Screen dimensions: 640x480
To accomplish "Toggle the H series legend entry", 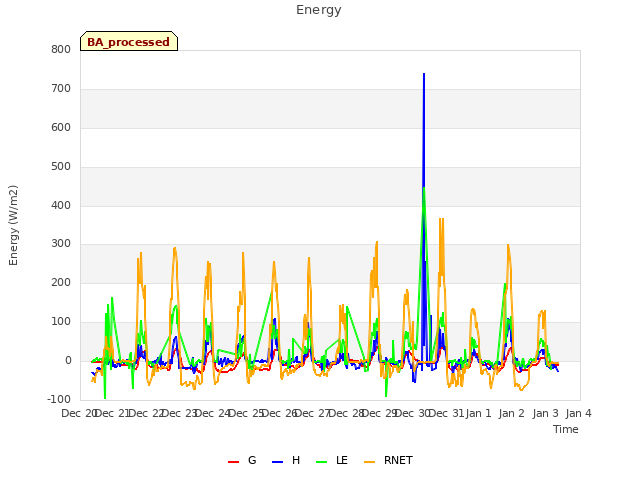I will click(x=286, y=461).
